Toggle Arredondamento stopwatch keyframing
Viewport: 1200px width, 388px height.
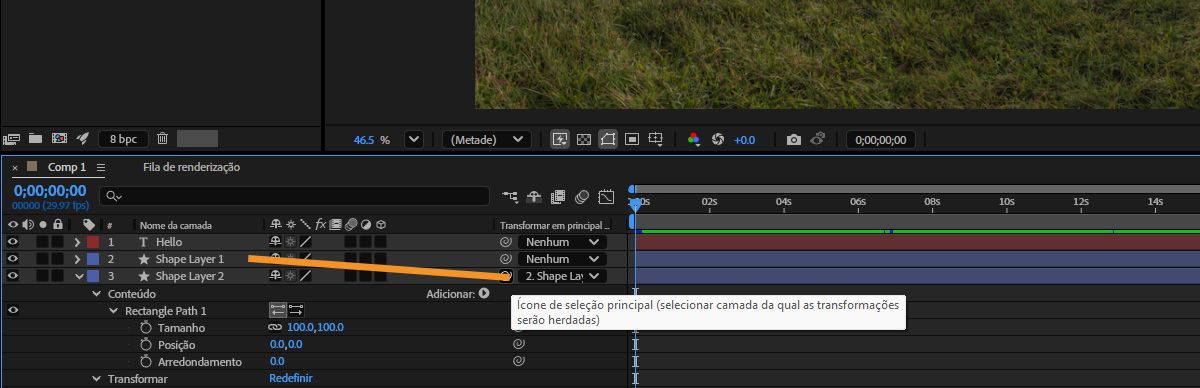145,362
